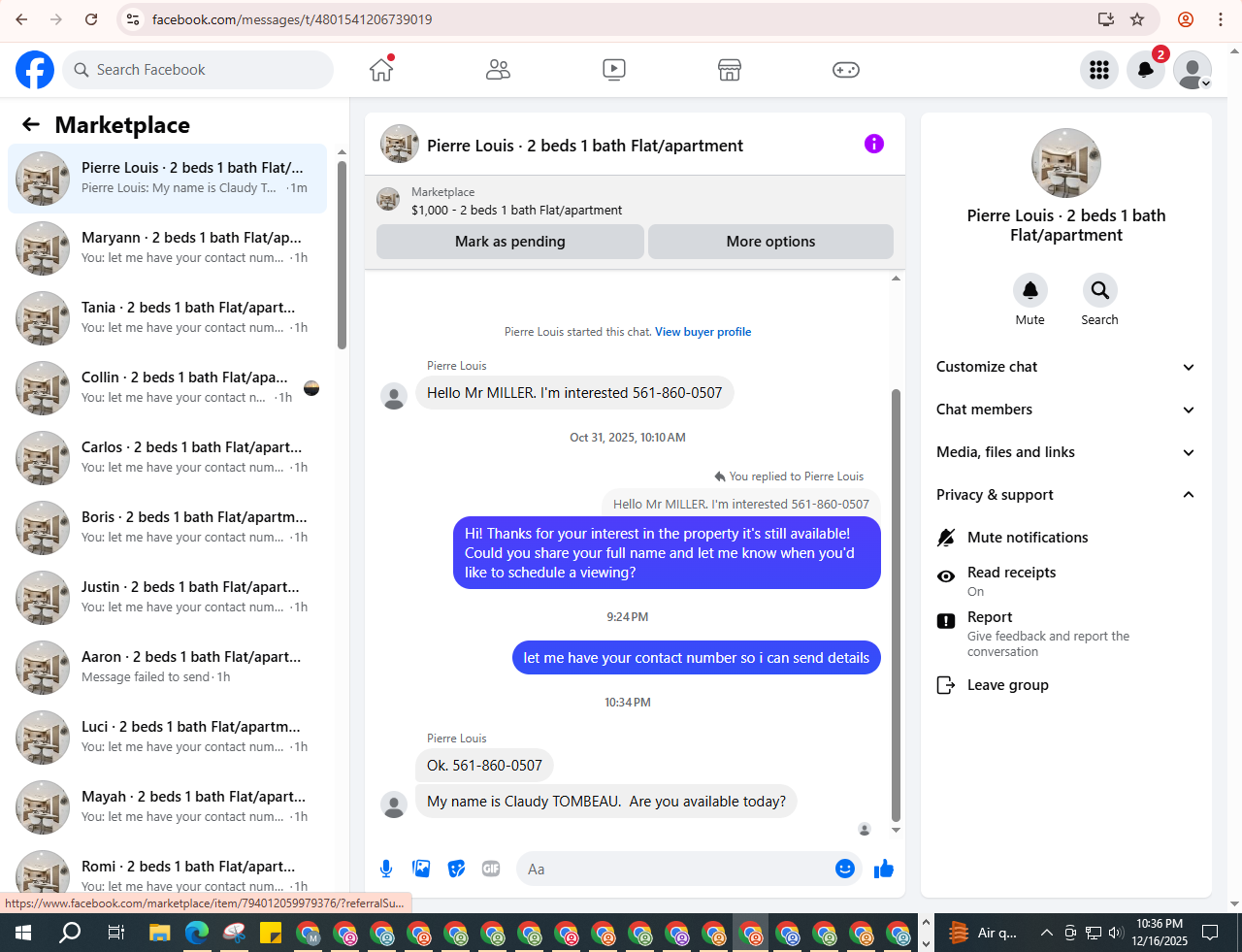Click the Mark as pending button
This screenshot has width=1242, height=952.
[x=510, y=242]
